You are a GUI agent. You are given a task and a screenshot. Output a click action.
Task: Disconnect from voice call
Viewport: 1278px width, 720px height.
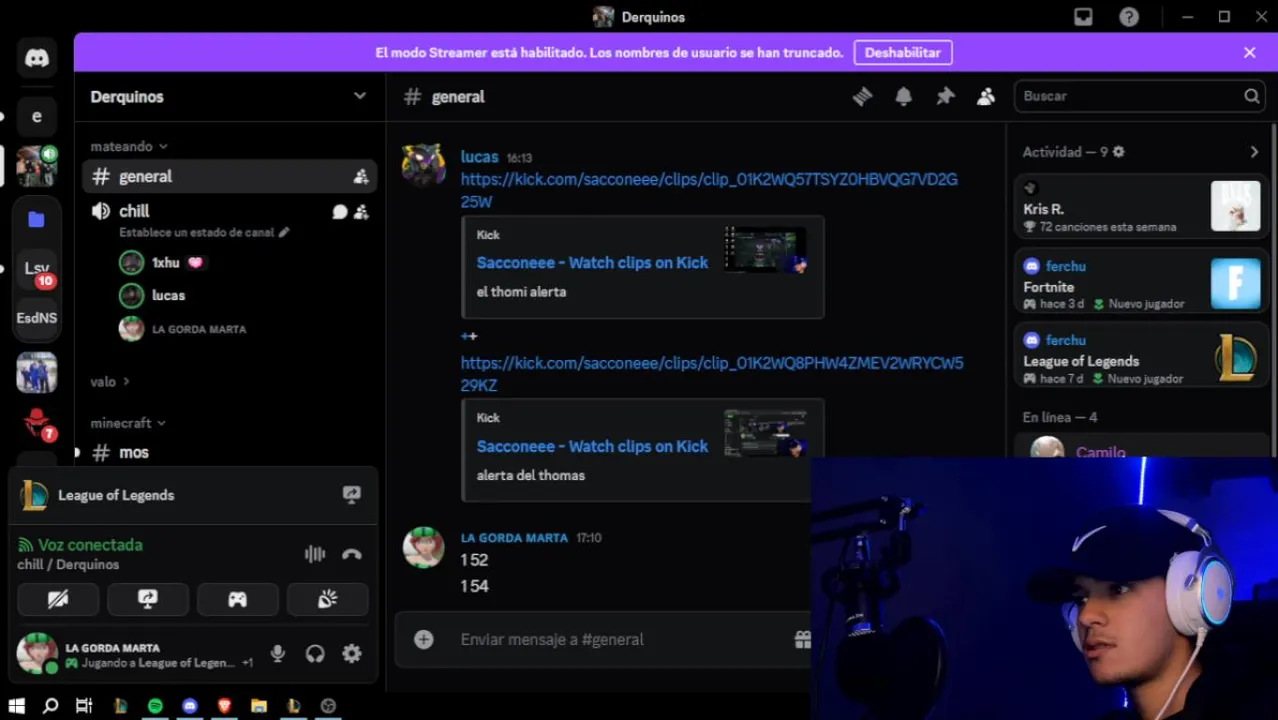coord(351,554)
